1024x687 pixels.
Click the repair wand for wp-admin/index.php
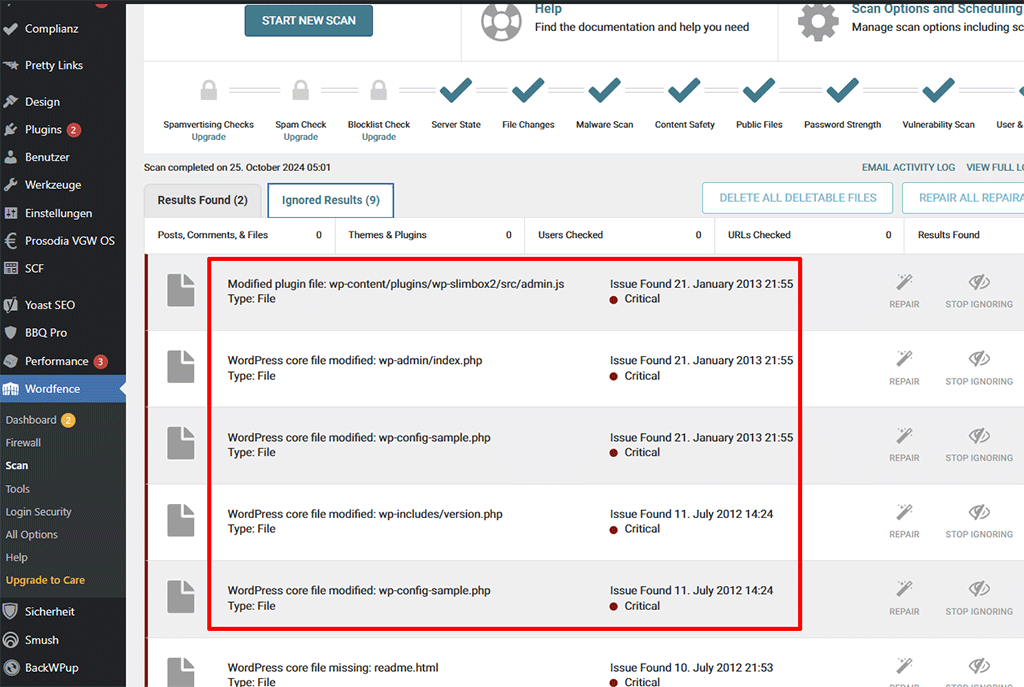904,358
